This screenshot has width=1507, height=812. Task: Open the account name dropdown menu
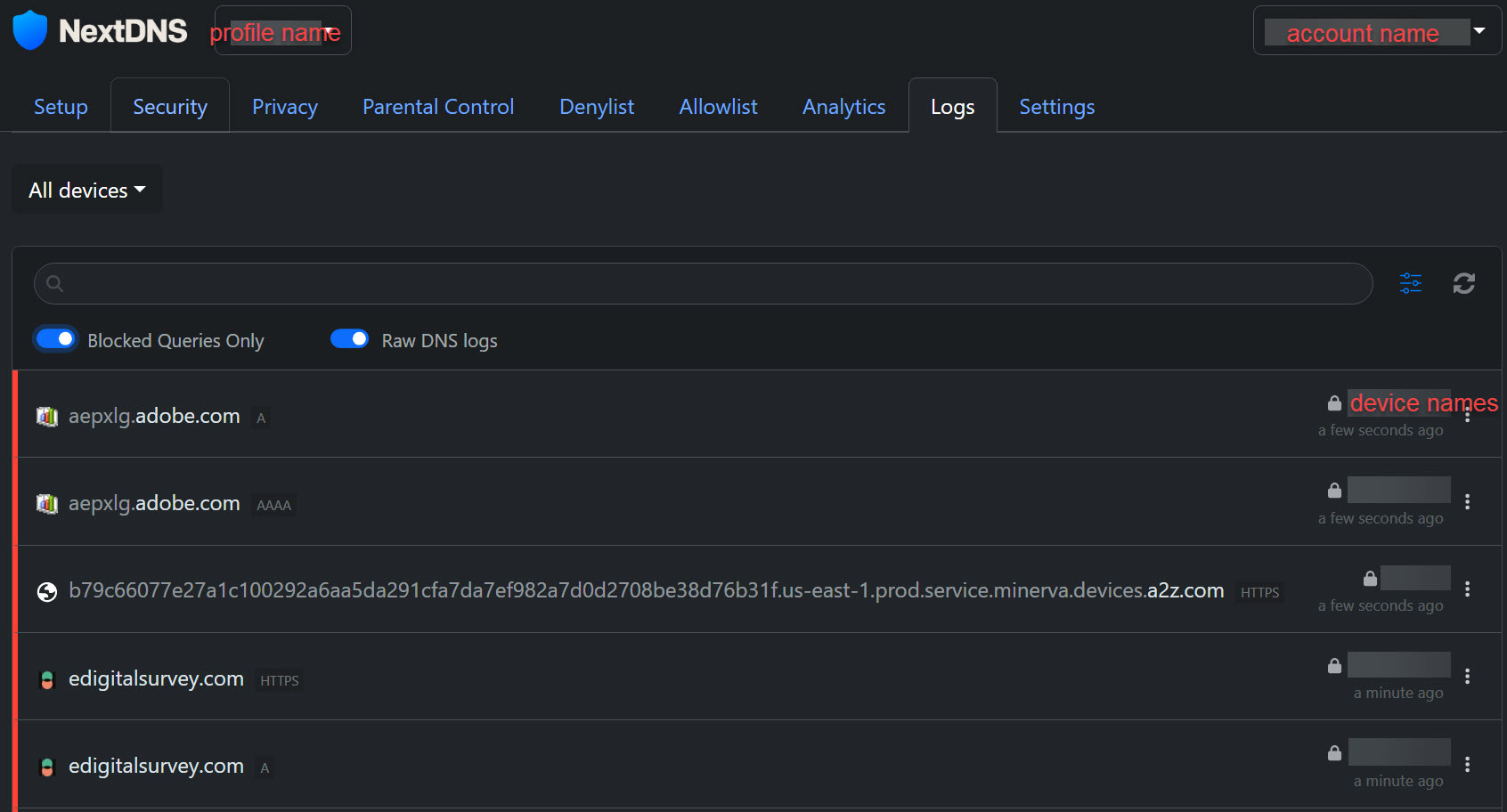(1376, 31)
